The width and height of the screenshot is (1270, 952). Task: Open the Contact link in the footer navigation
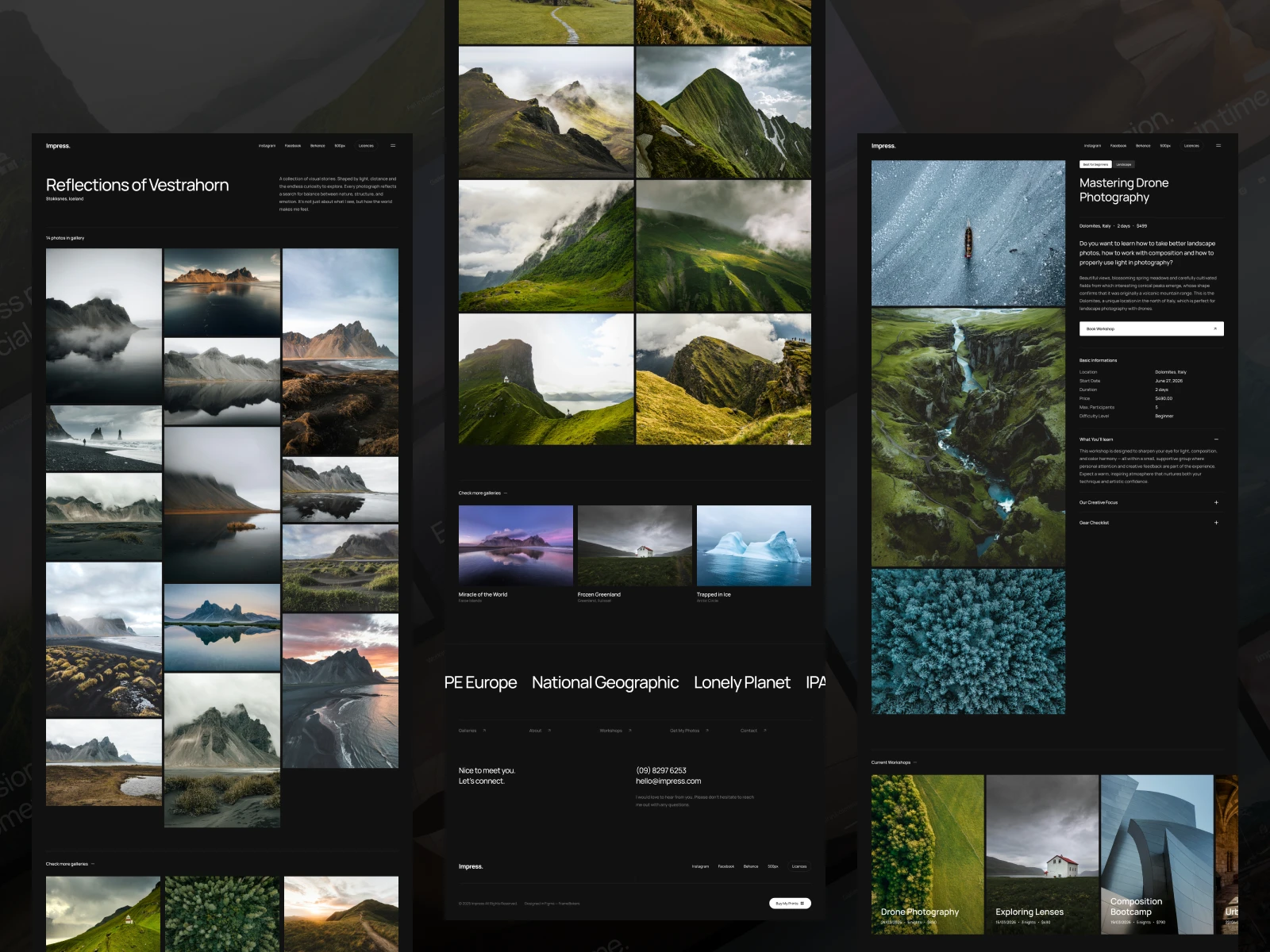tap(753, 731)
